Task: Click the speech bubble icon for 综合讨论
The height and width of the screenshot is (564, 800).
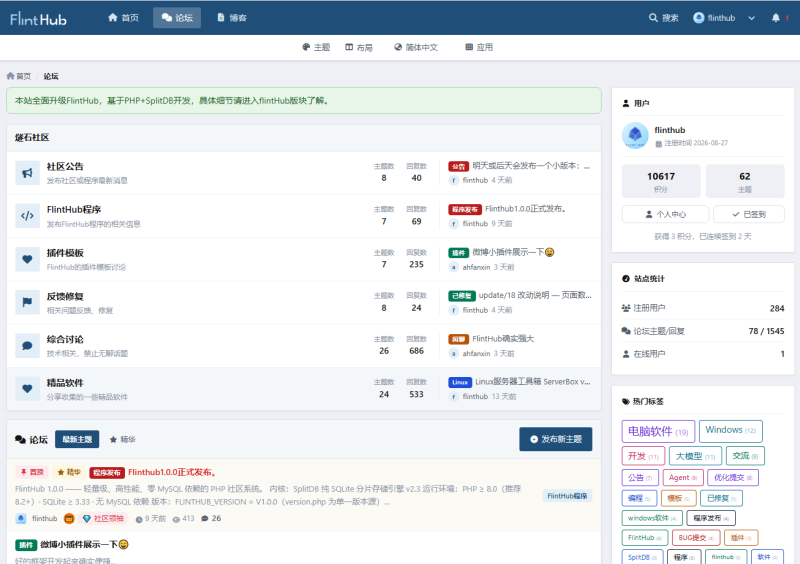Action: [28, 346]
